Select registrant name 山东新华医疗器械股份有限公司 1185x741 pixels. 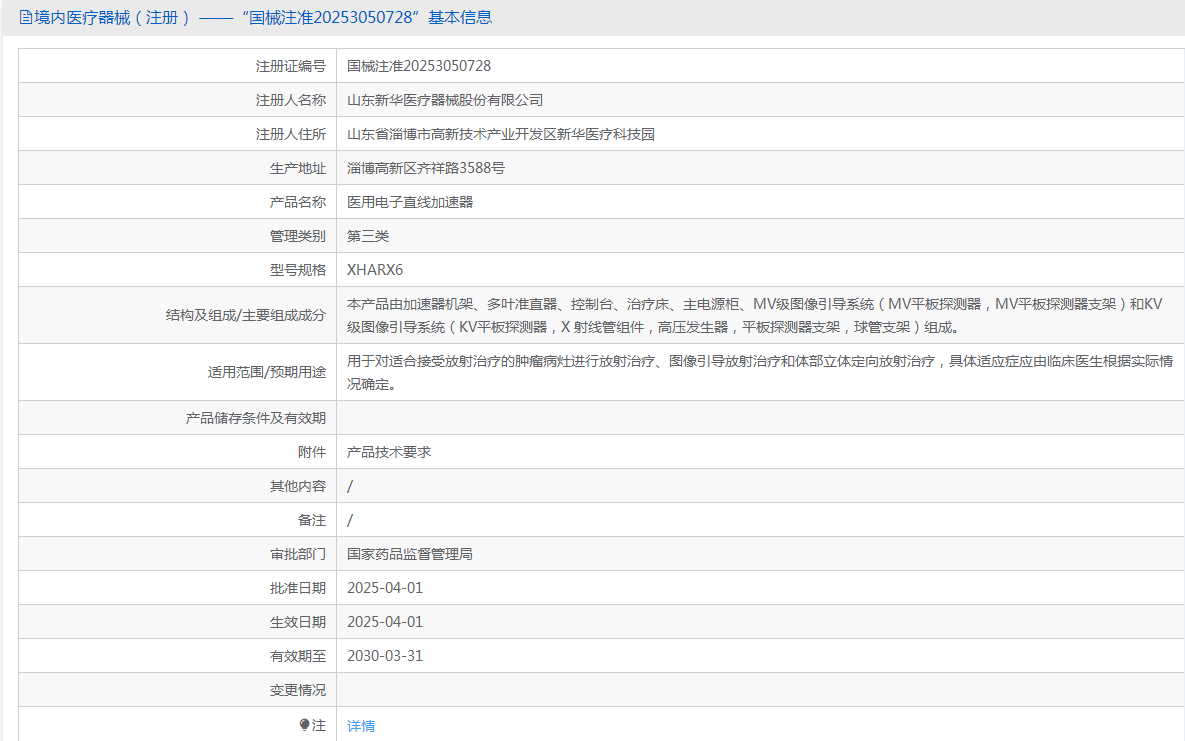(x=445, y=100)
